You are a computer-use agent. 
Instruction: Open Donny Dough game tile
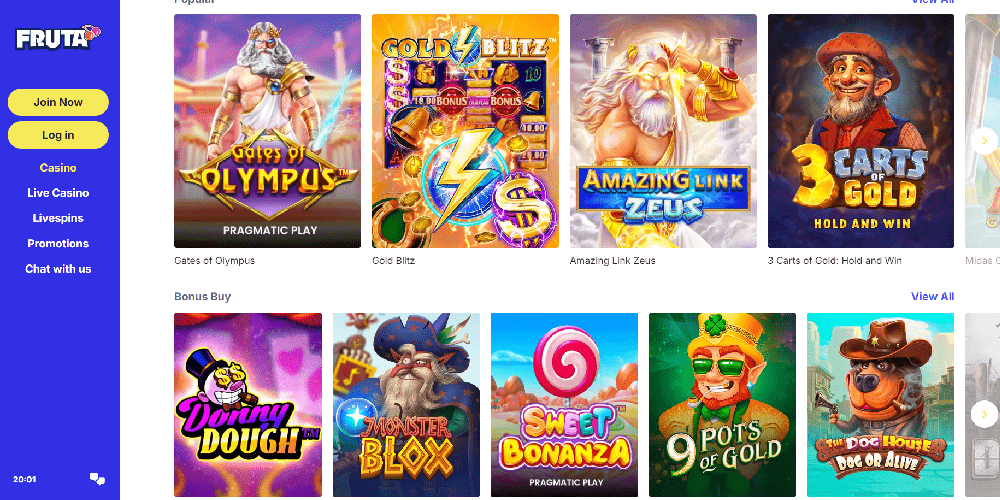click(248, 405)
